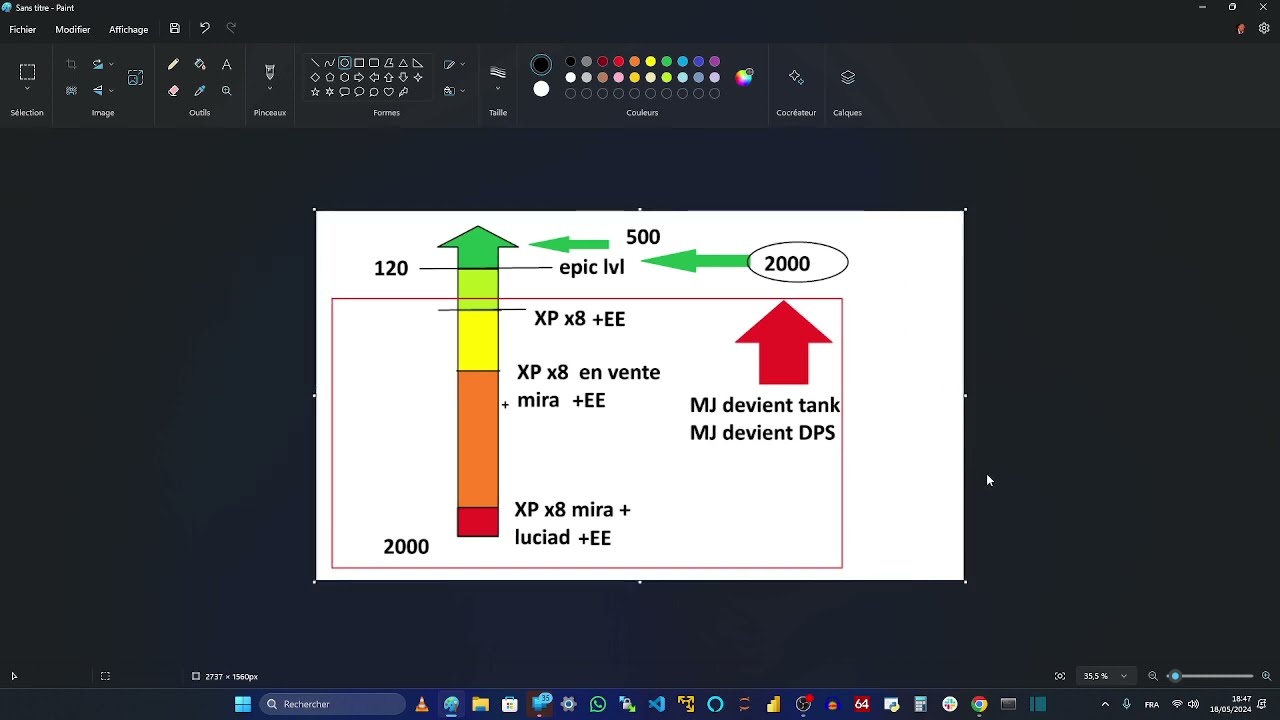Open the Edit colors rainbow wheel
The height and width of the screenshot is (720, 1280).
tap(744, 77)
